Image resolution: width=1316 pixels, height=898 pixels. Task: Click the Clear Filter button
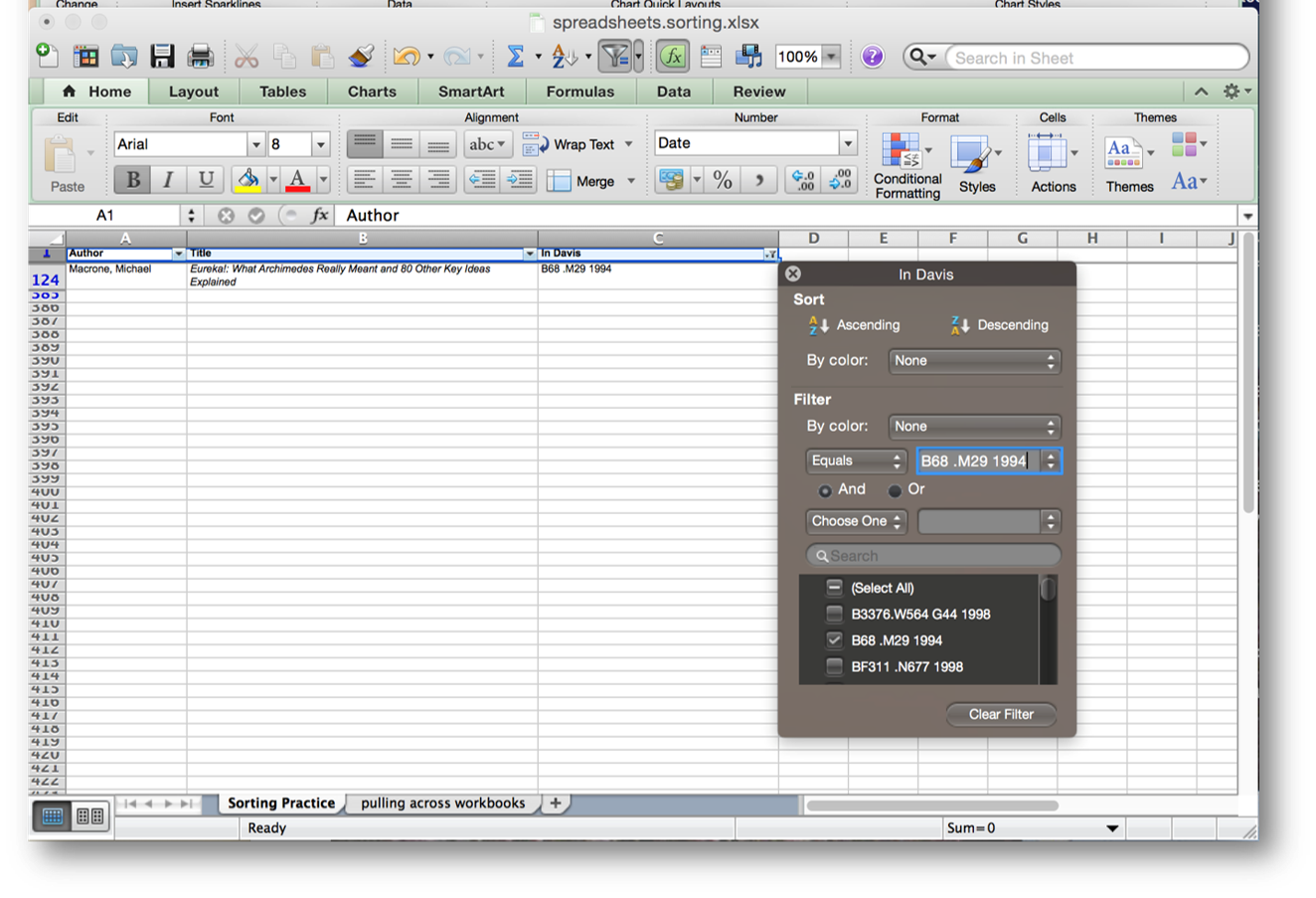click(x=1000, y=714)
